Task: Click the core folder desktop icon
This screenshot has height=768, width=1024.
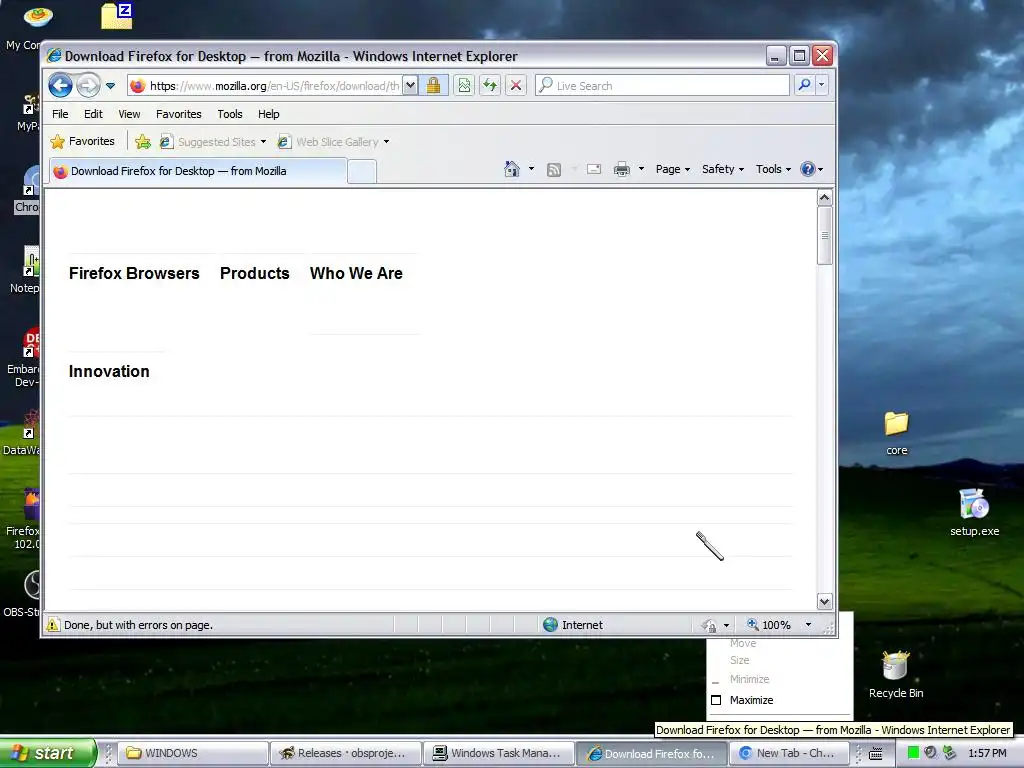Action: coord(896,432)
